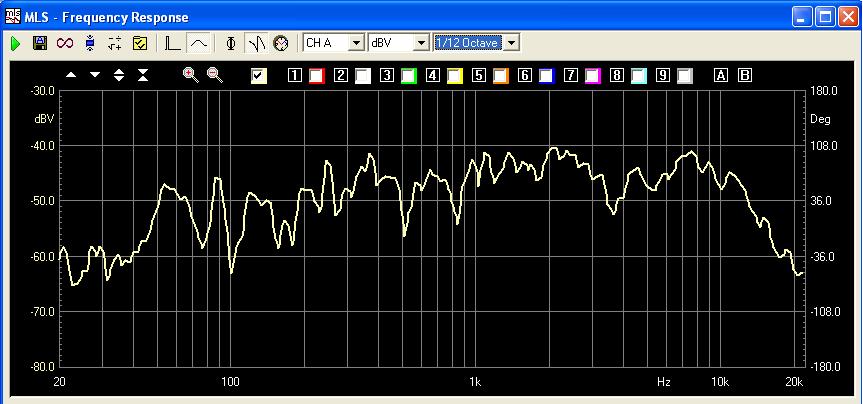Click the clock-shaped icon in toolbar

281,43
